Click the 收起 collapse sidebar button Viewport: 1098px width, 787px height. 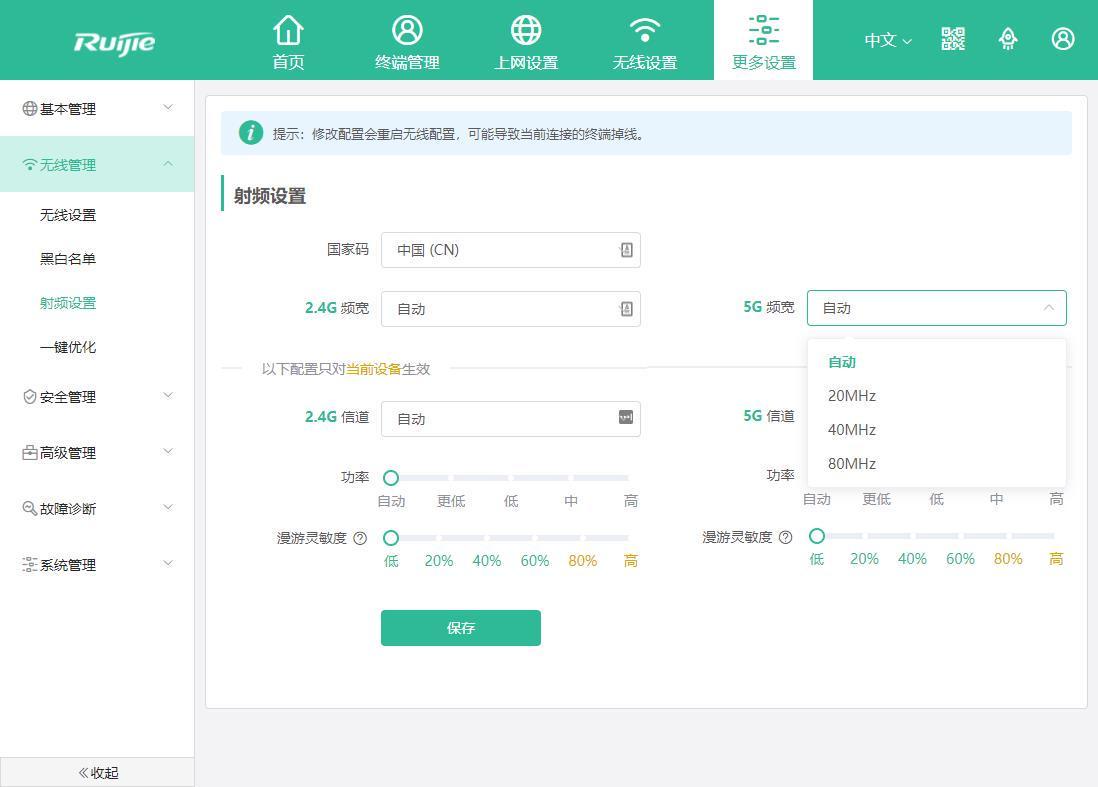[97, 772]
